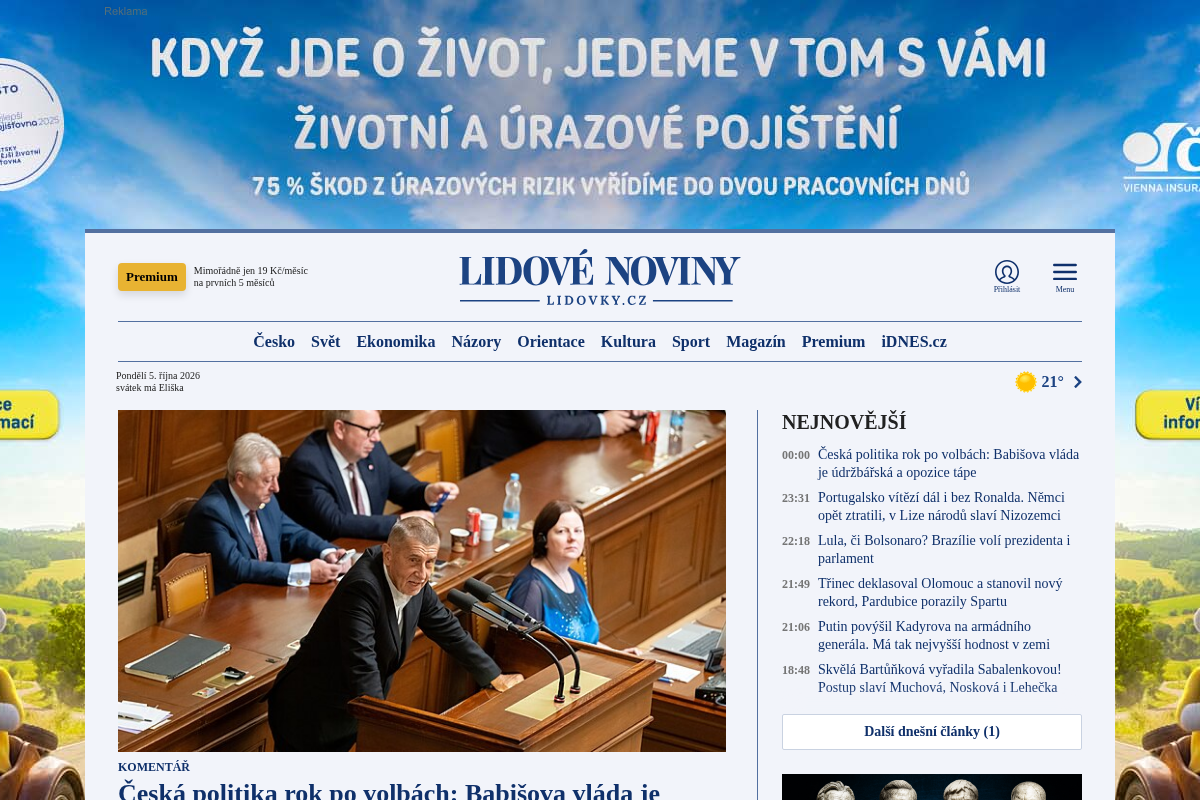The width and height of the screenshot is (1200, 800).
Task: Open the Sport section
Action: click(x=691, y=342)
